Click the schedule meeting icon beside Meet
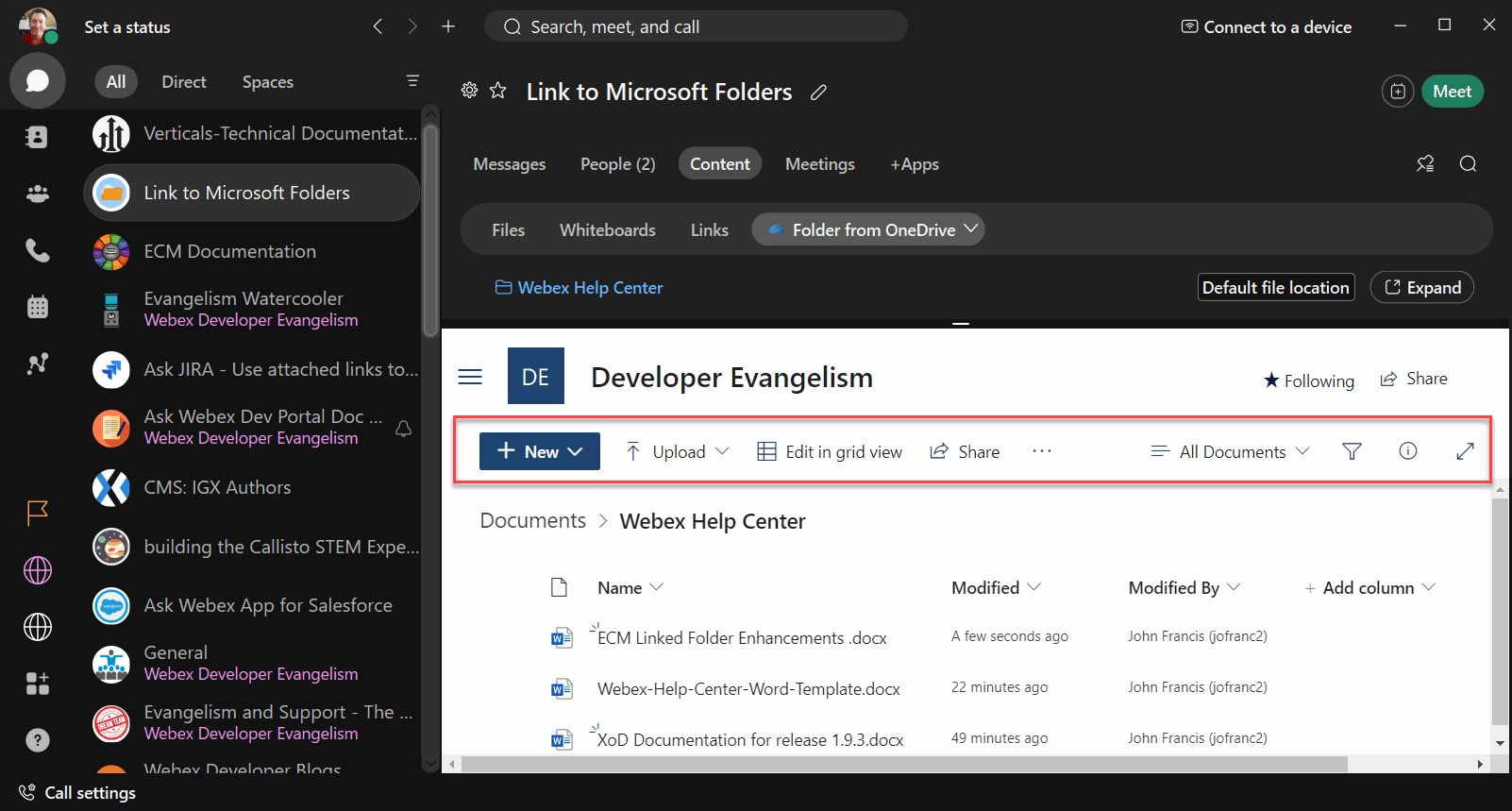1512x811 pixels. pyautogui.click(x=1398, y=92)
